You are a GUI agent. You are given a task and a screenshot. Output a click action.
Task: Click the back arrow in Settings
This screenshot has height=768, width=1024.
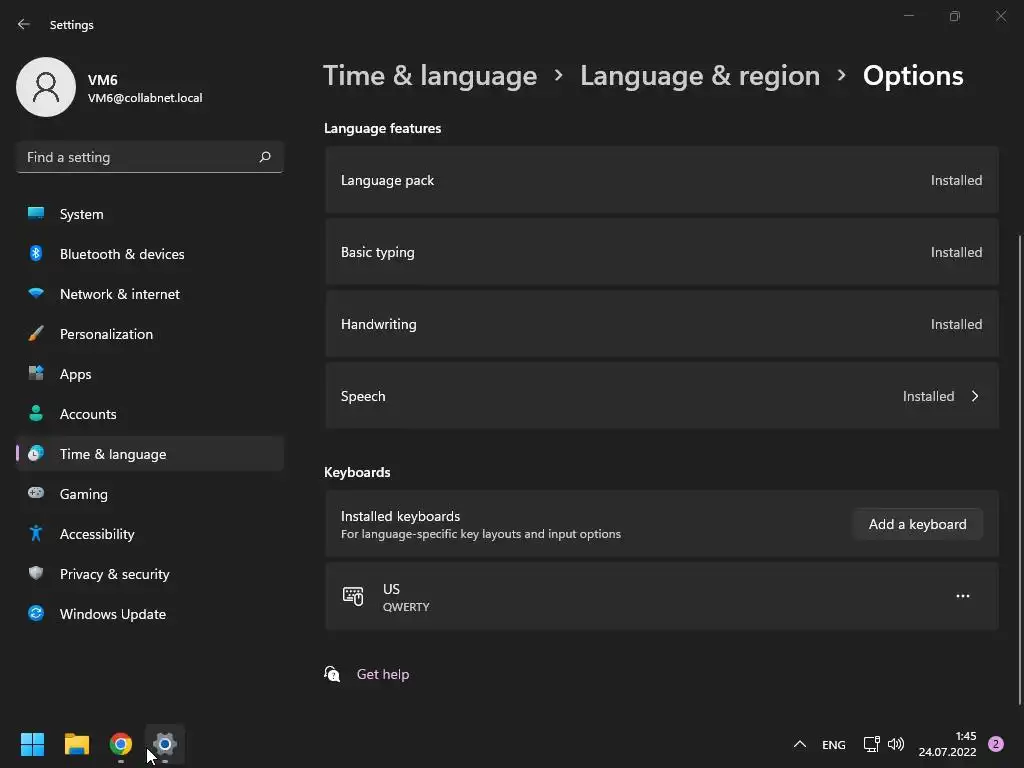coord(24,24)
